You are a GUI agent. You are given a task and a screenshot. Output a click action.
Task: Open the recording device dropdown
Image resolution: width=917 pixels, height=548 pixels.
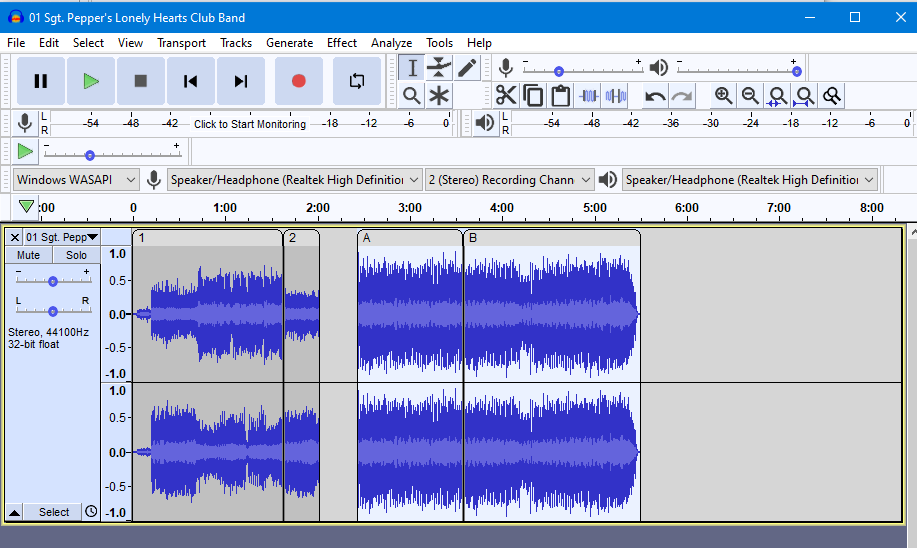pyautogui.click(x=294, y=180)
